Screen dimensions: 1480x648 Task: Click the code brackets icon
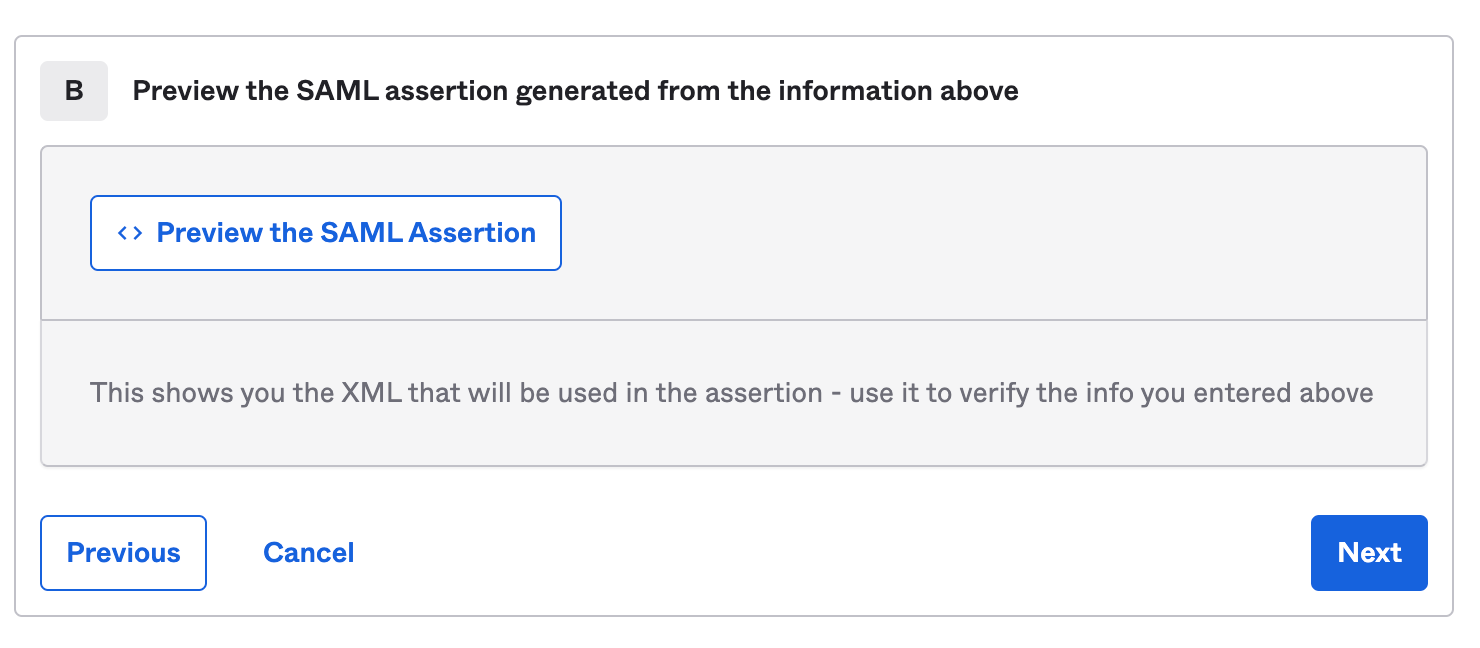tap(130, 233)
